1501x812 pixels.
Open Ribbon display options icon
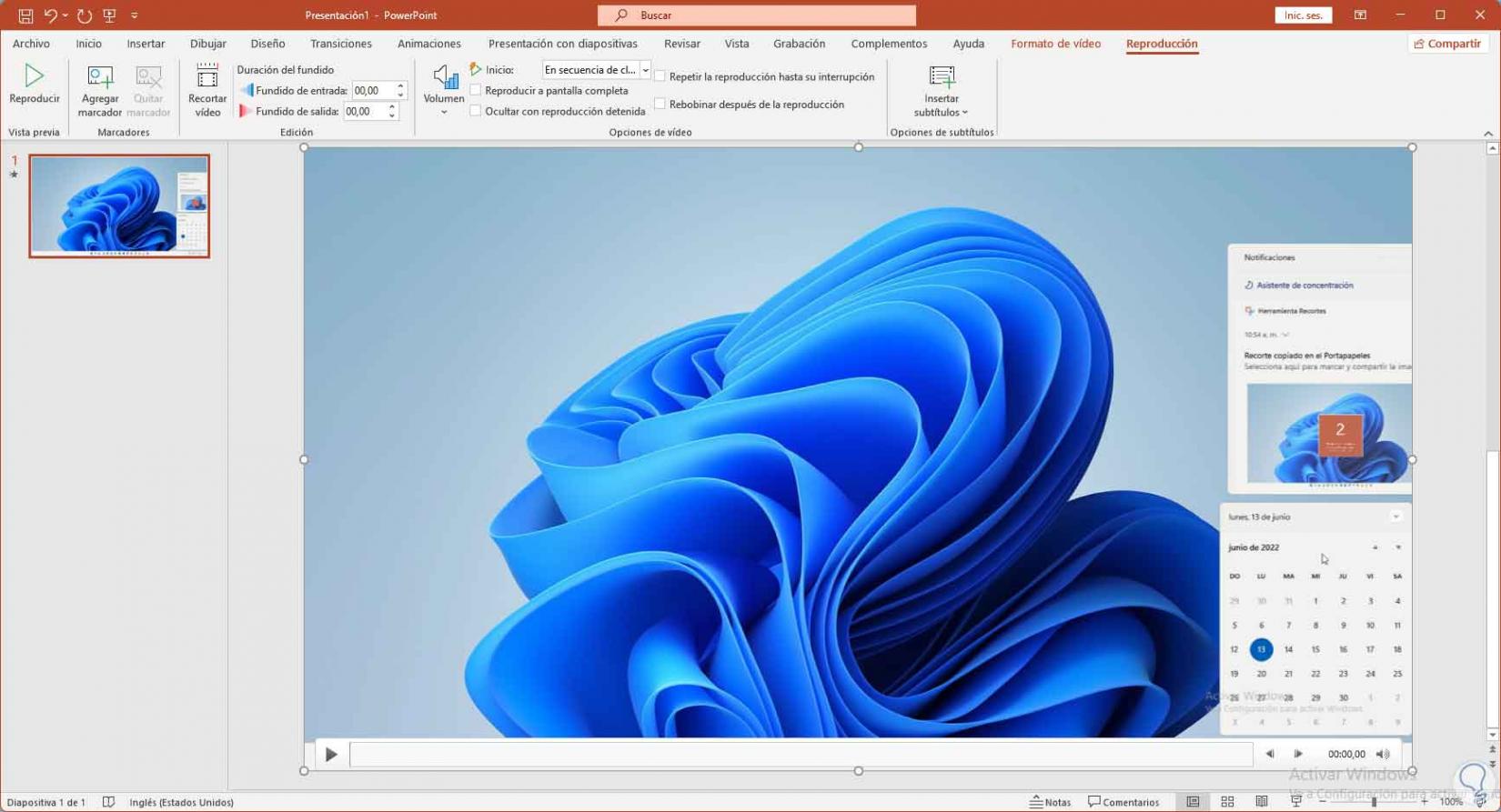click(1360, 15)
